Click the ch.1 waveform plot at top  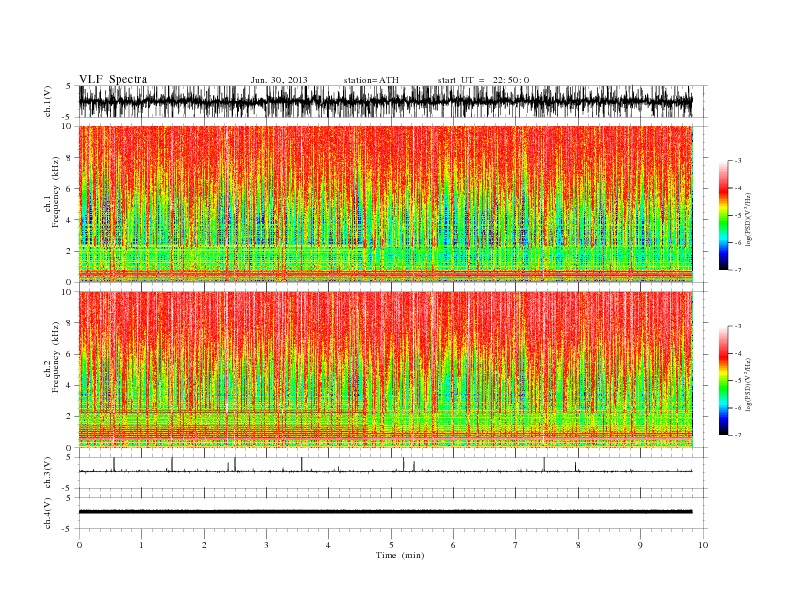(393, 101)
